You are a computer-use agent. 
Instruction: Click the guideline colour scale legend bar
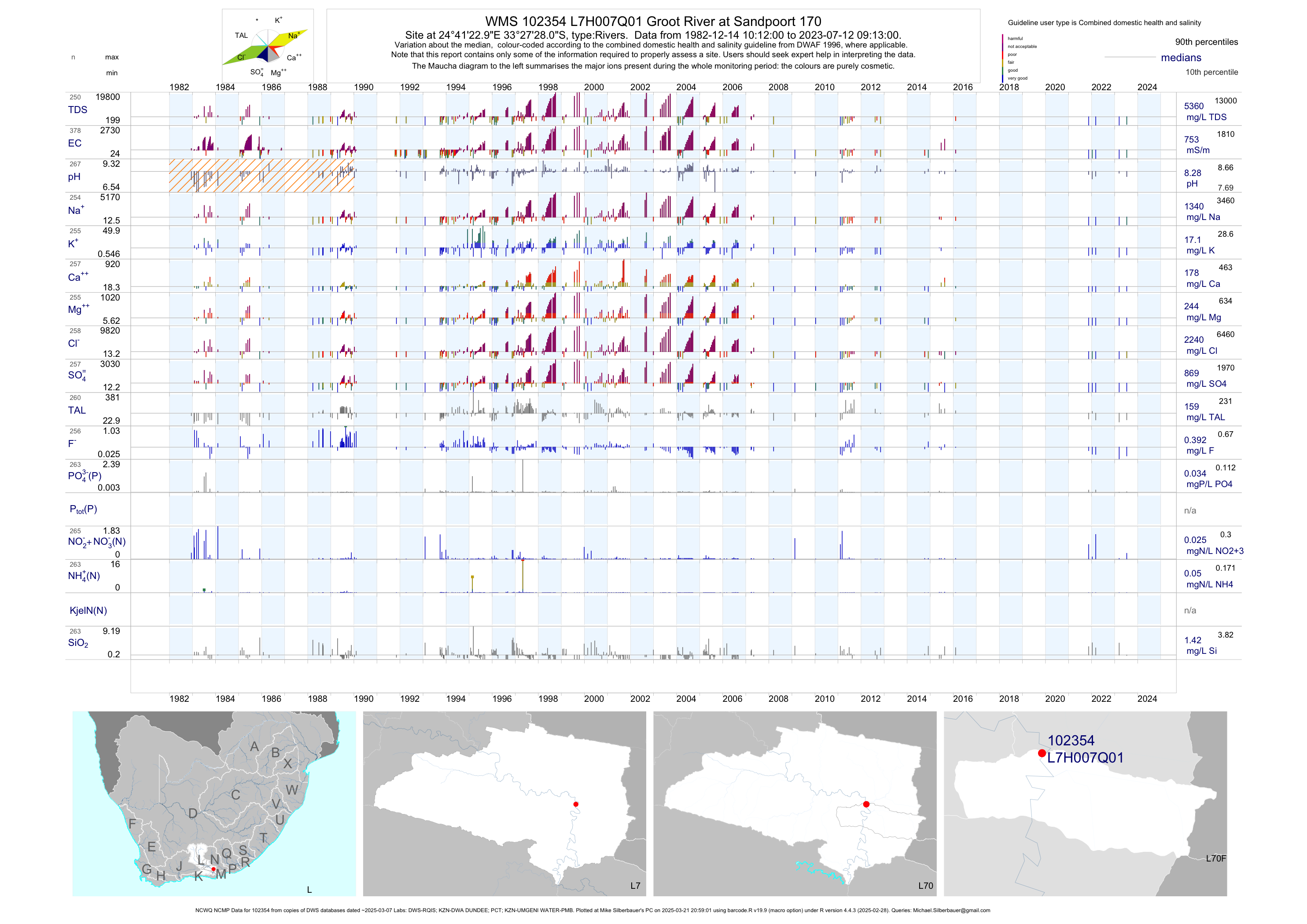(1003, 58)
